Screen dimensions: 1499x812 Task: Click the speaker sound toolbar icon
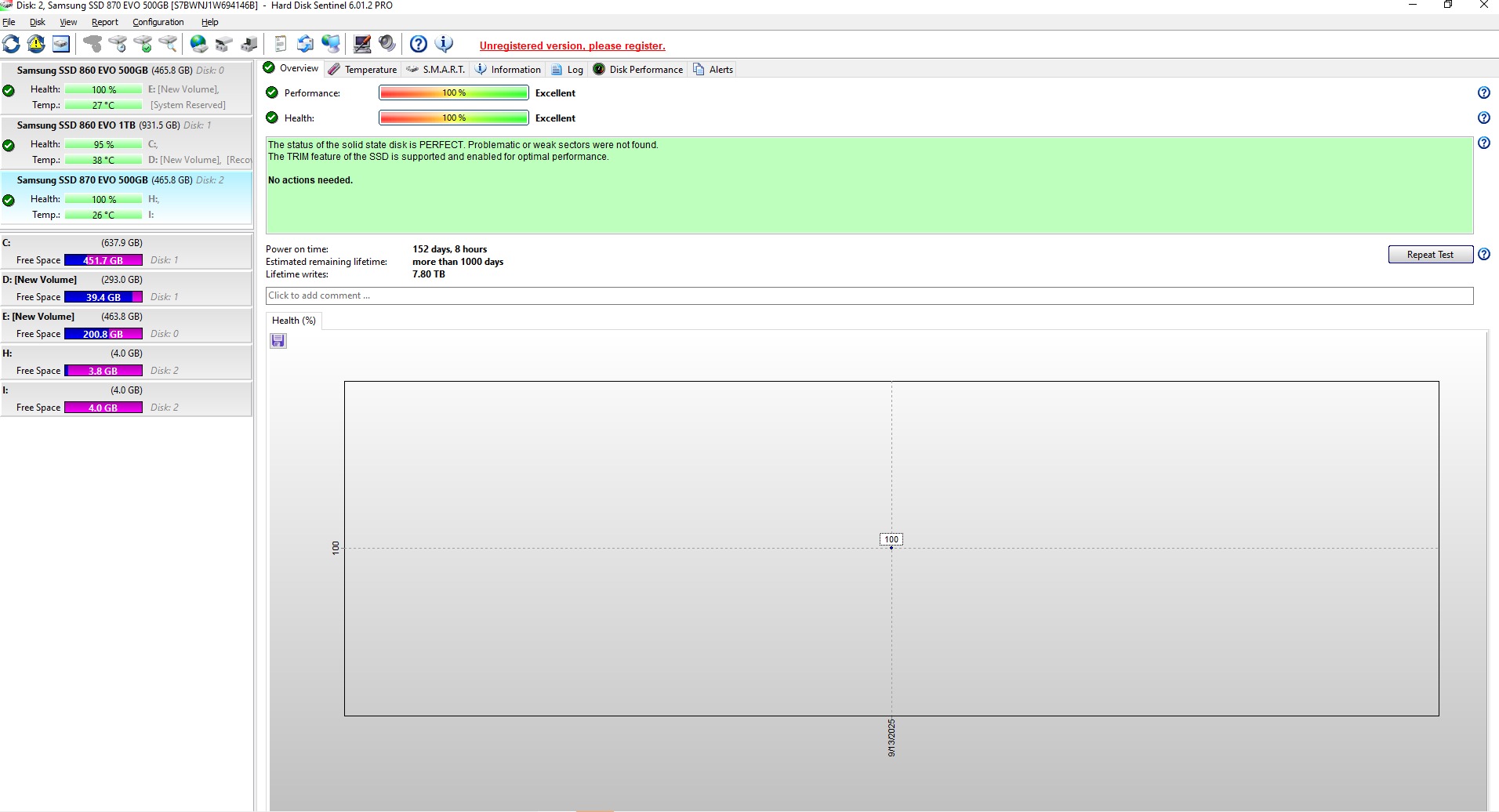387,44
